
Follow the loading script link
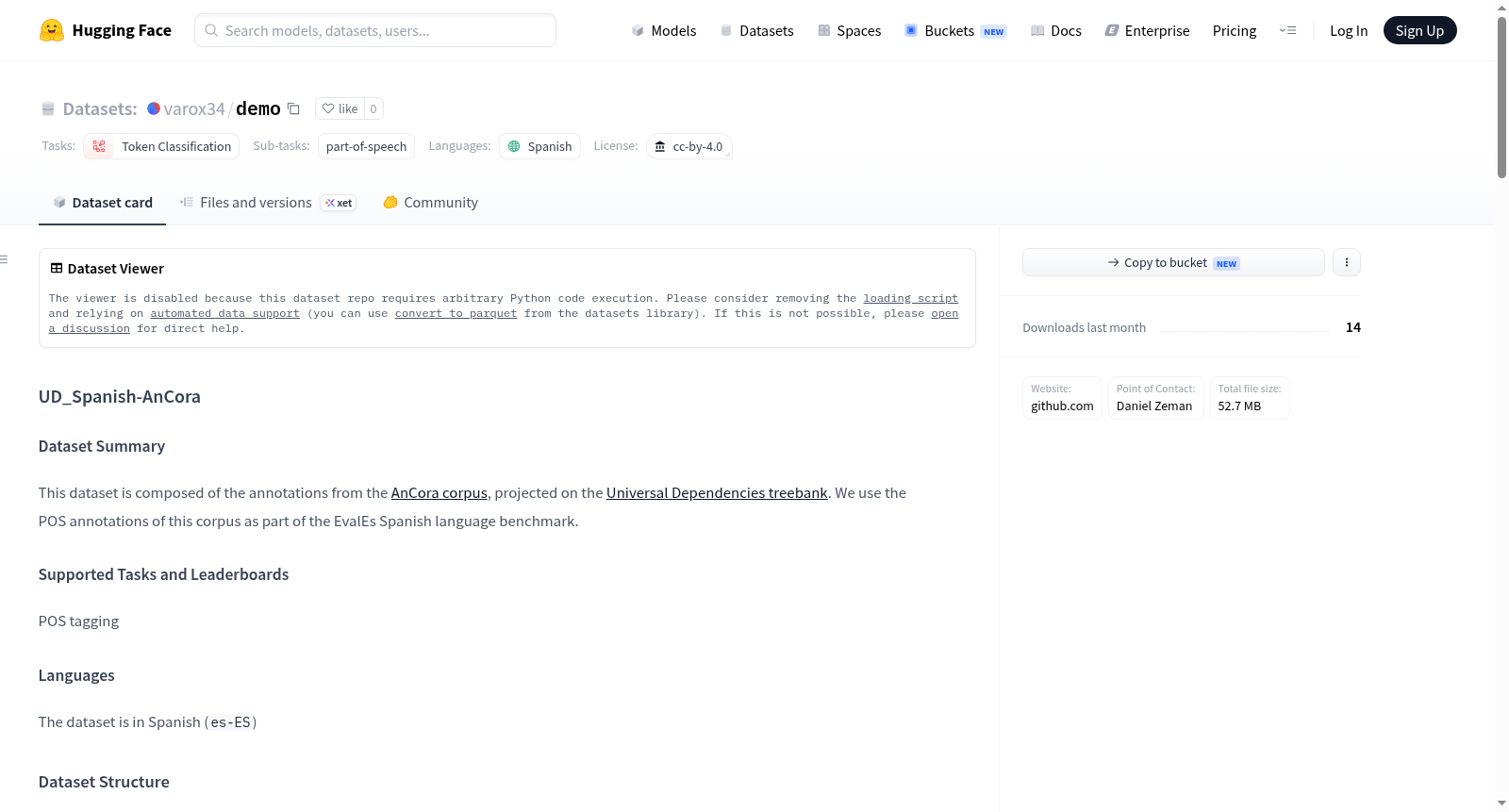point(910,298)
